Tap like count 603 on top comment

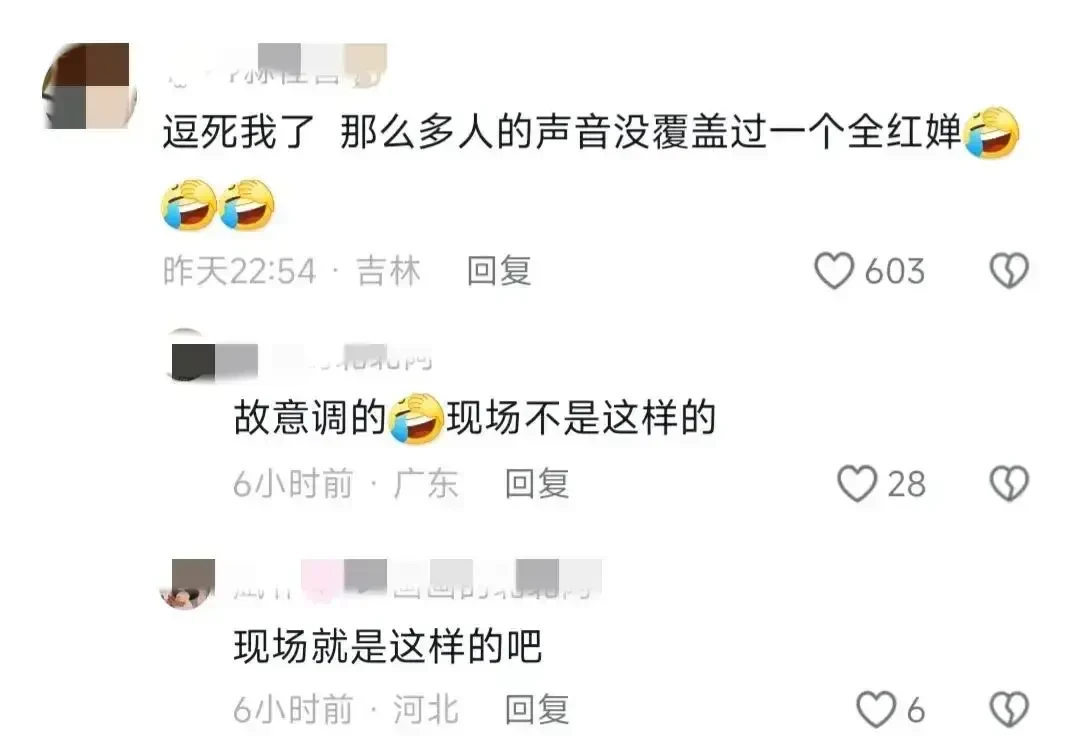click(894, 271)
